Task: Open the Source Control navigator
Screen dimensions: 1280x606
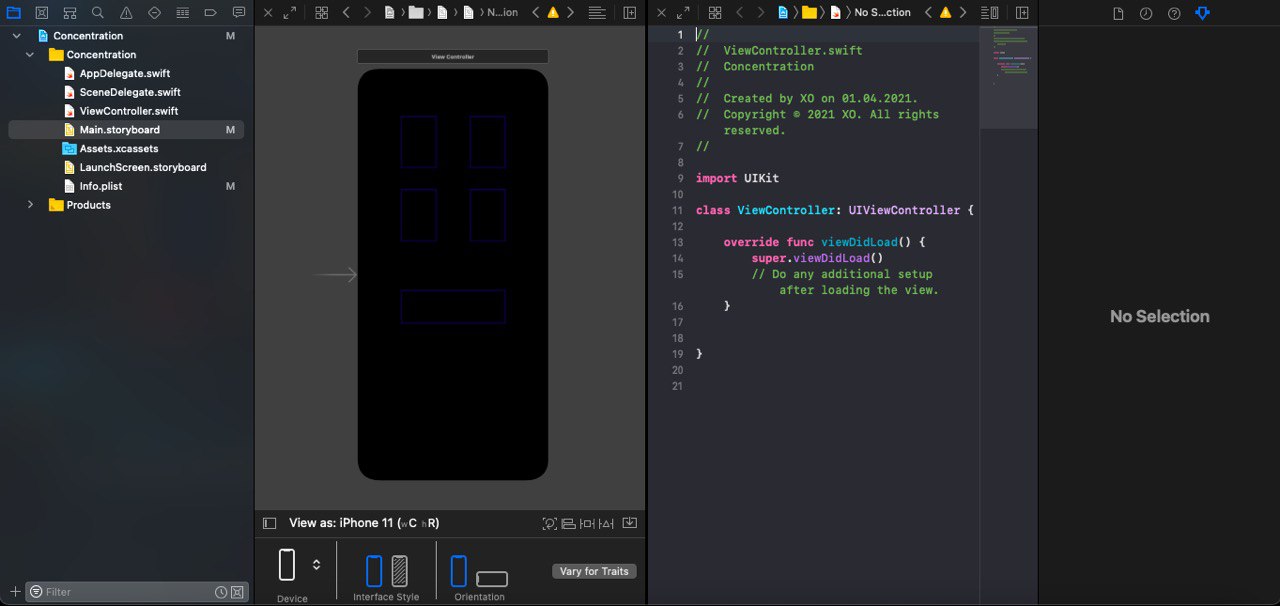Action: (x=41, y=13)
